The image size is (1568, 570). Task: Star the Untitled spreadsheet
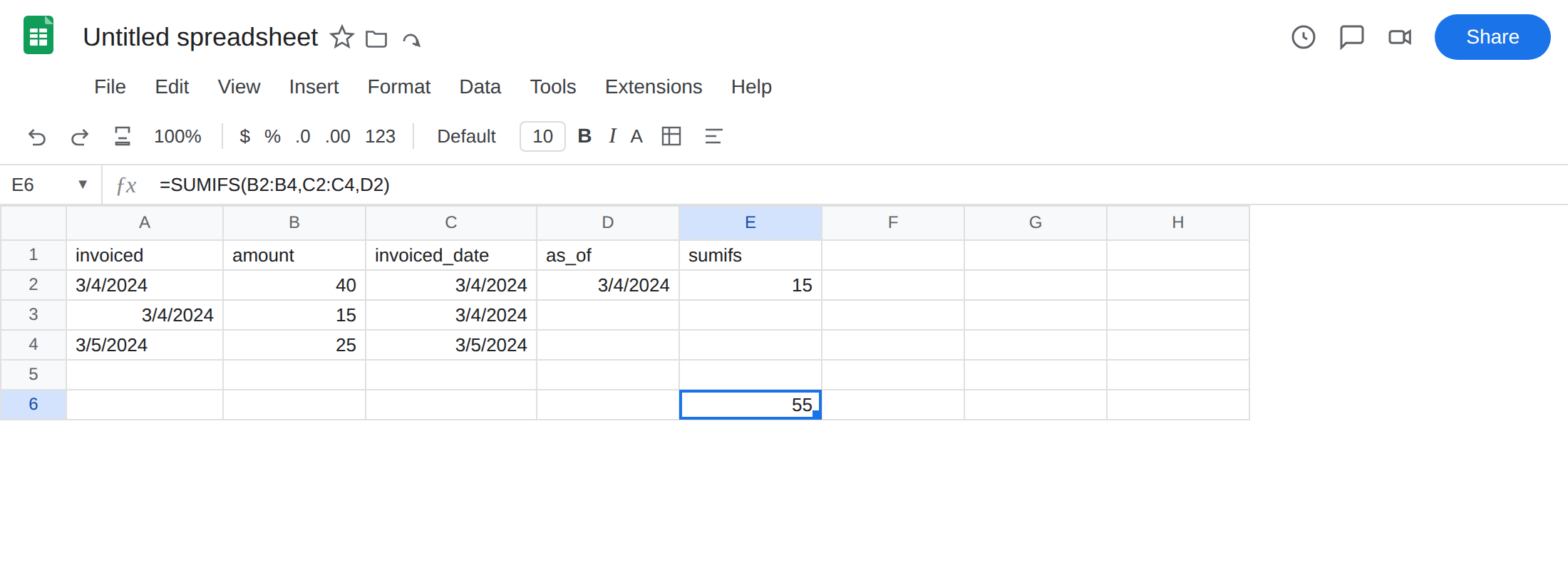pos(342,37)
